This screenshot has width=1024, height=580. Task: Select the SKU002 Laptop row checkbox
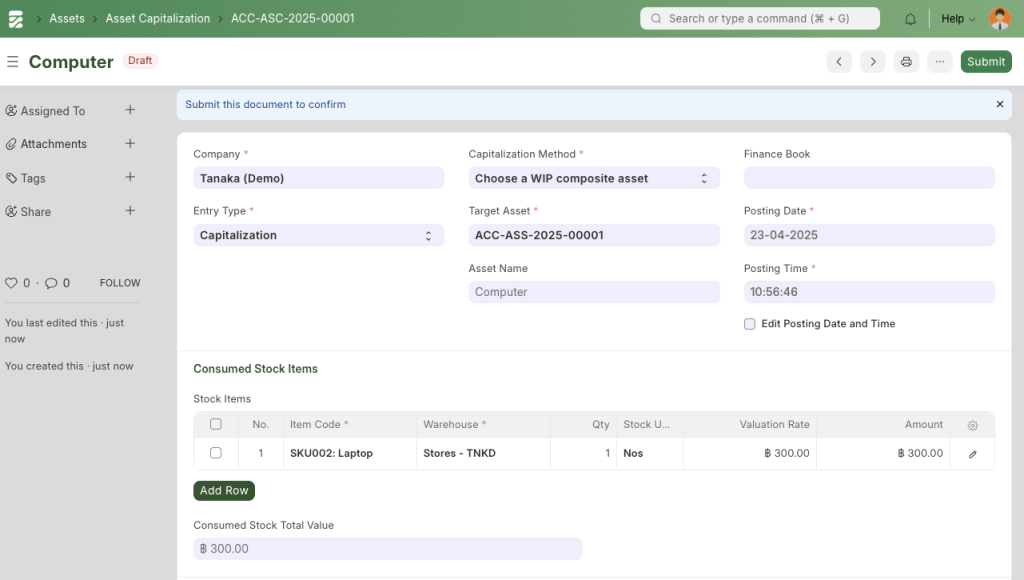coord(216,453)
